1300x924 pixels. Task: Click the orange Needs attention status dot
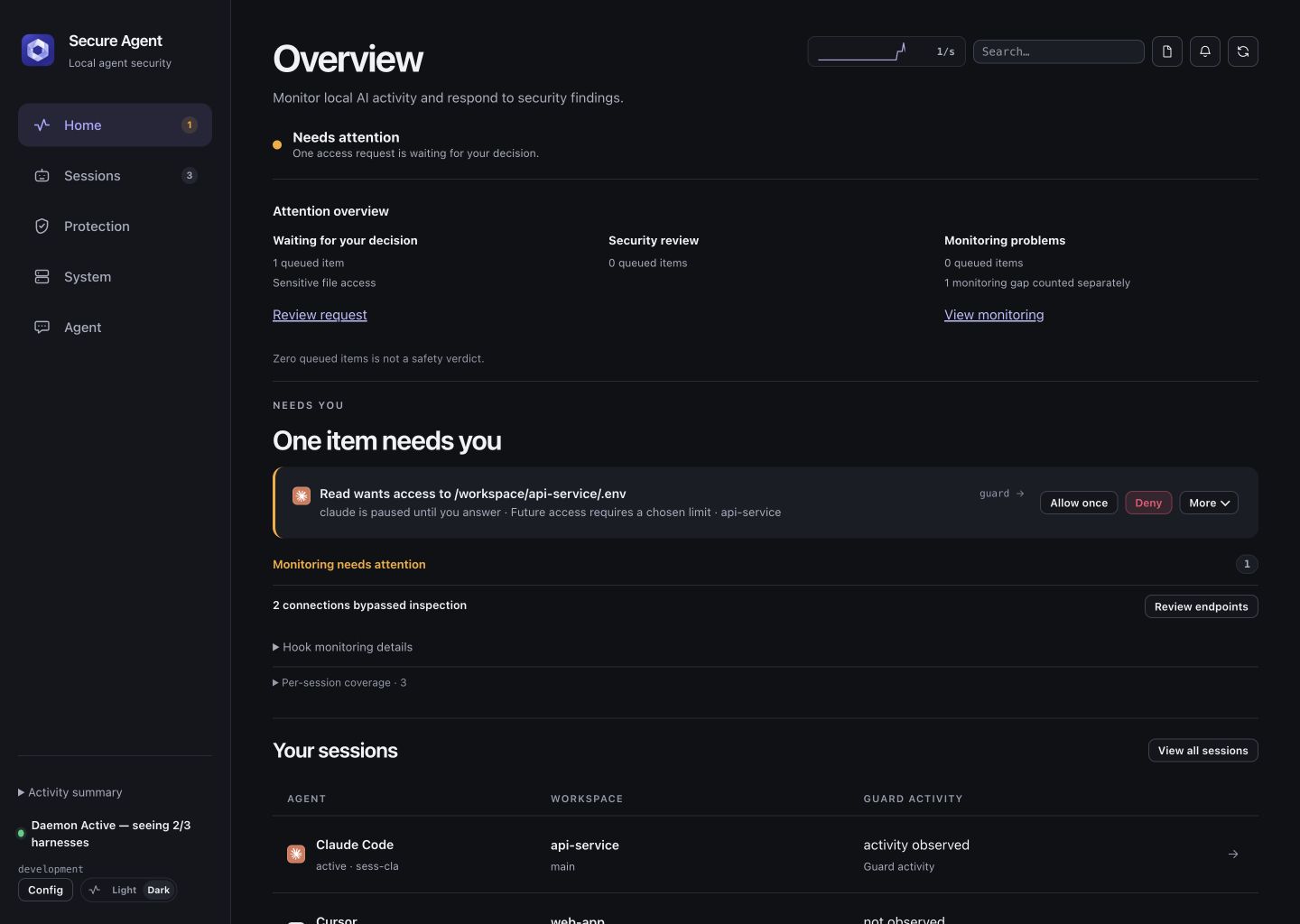point(277,144)
